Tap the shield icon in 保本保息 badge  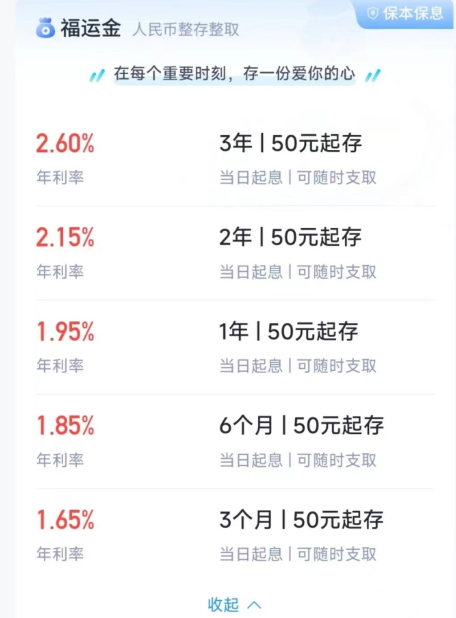(372, 13)
